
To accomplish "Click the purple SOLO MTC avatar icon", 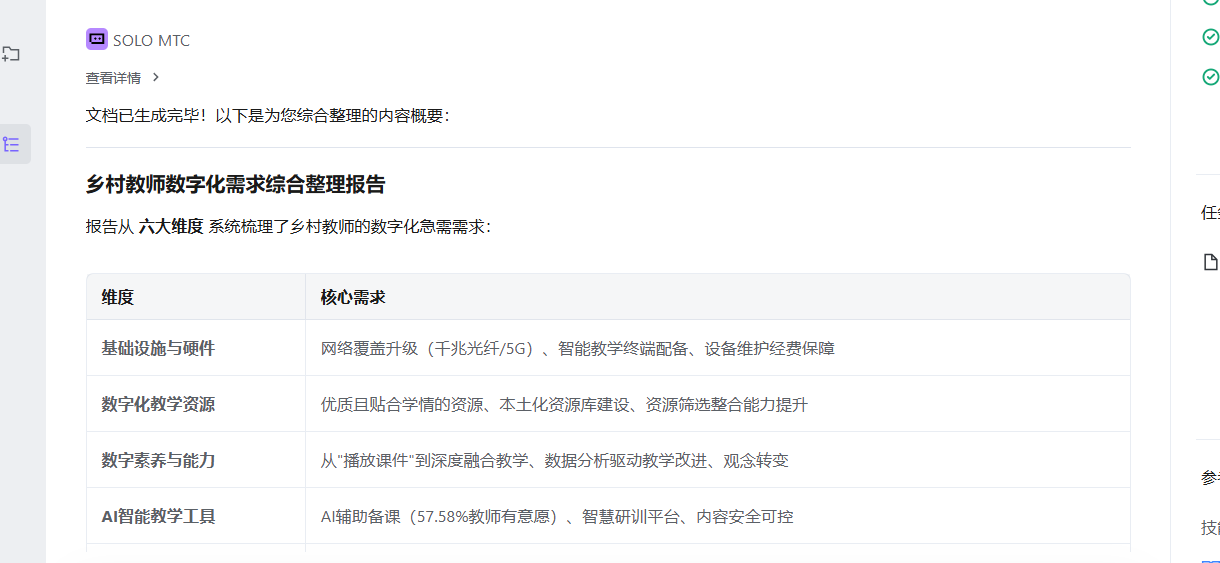I will (x=96, y=40).
